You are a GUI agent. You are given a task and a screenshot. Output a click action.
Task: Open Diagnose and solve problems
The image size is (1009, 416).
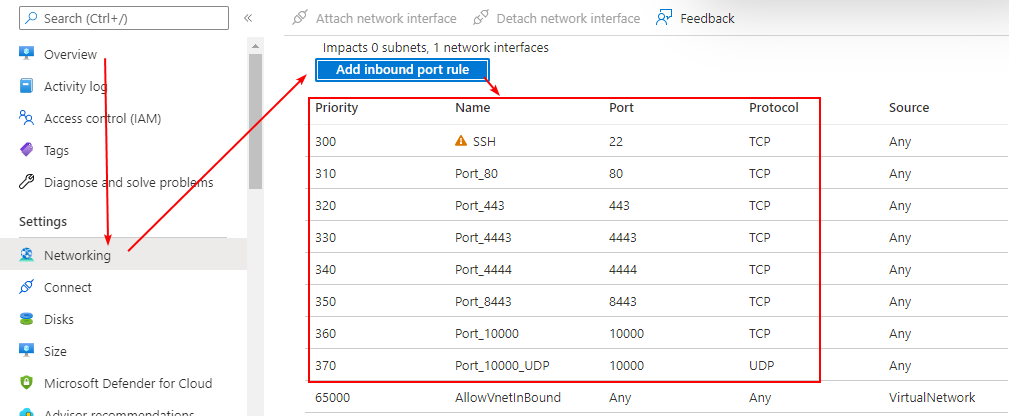click(x=128, y=183)
